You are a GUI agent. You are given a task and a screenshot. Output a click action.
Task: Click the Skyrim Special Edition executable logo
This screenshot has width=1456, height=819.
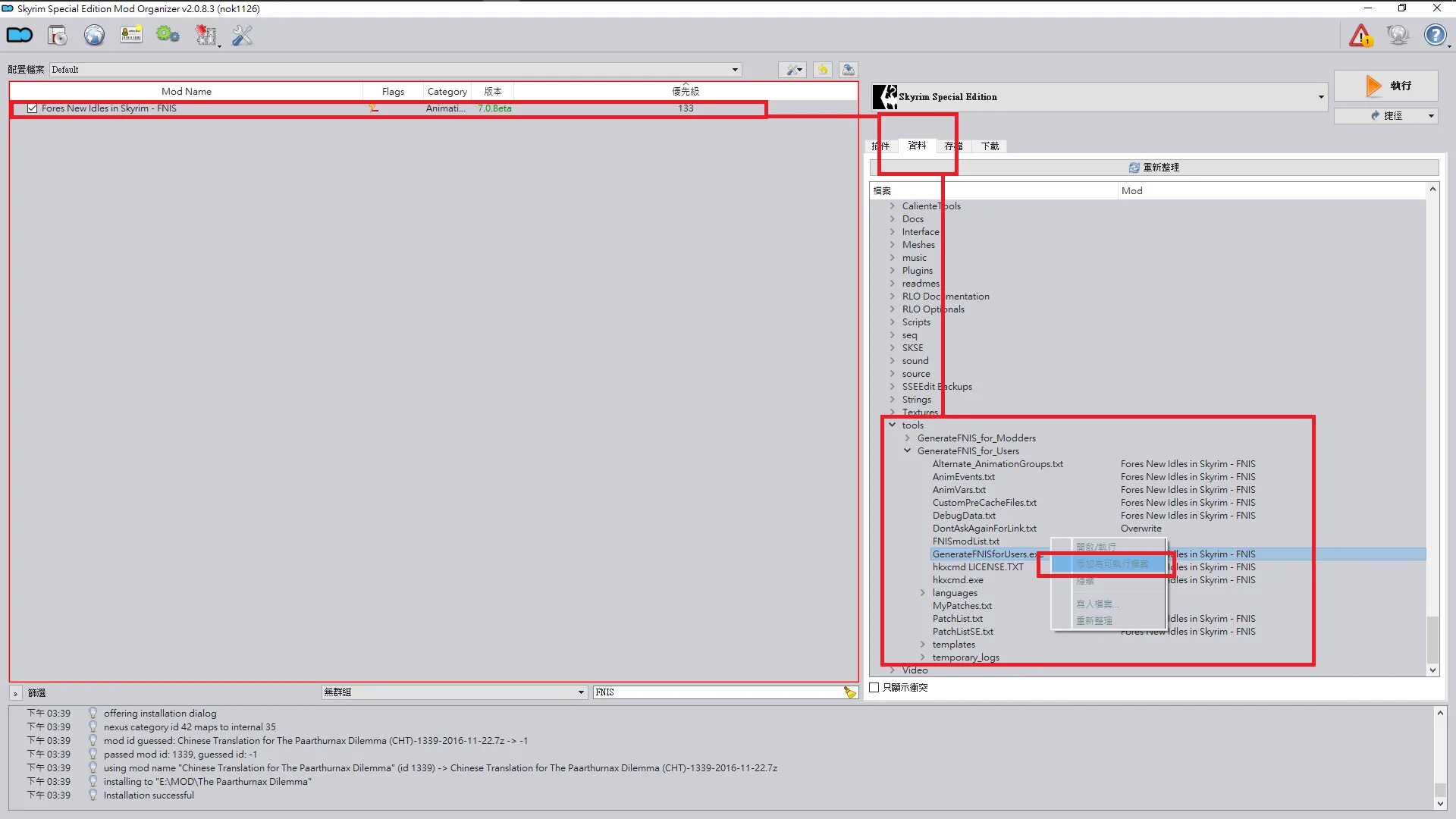pyautogui.click(x=885, y=97)
